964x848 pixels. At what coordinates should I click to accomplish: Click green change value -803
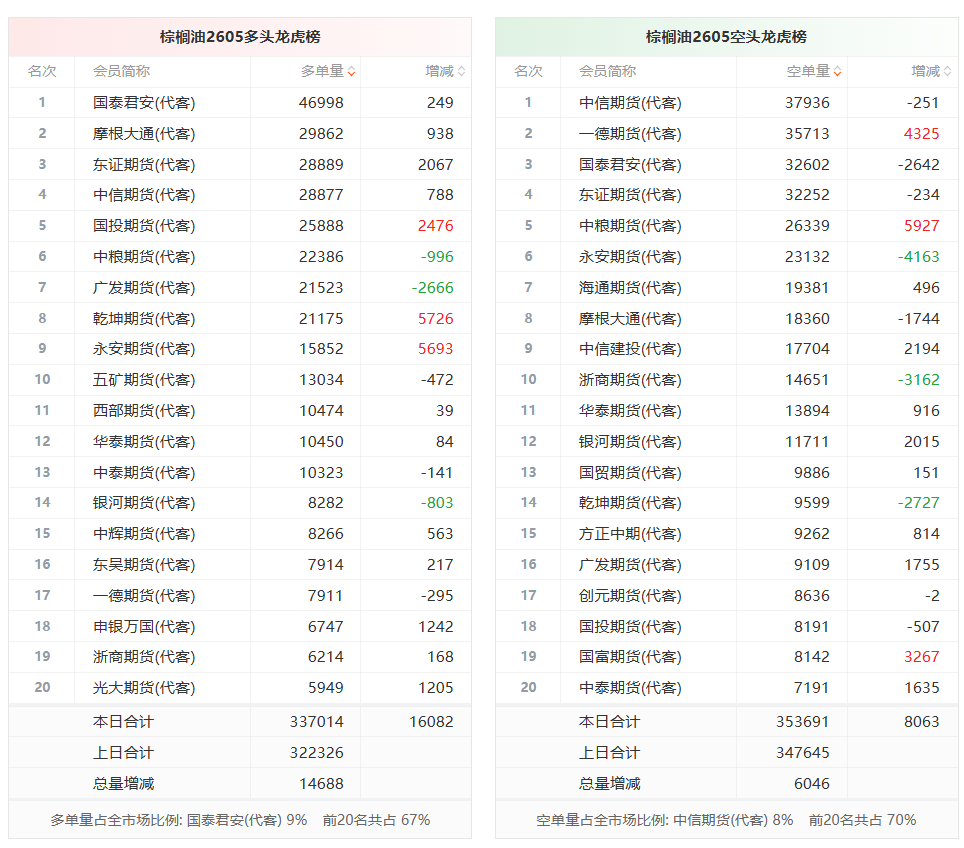point(437,503)
